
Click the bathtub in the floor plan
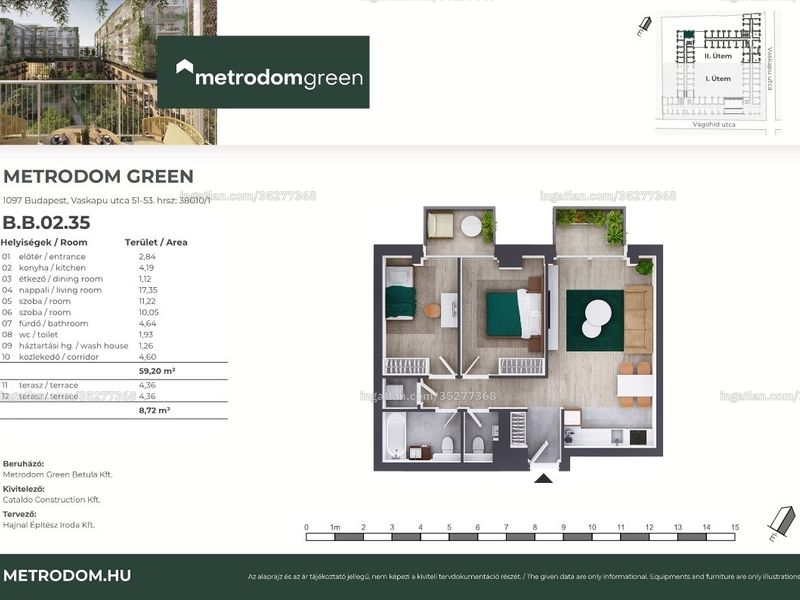click(x=396, y=436)
